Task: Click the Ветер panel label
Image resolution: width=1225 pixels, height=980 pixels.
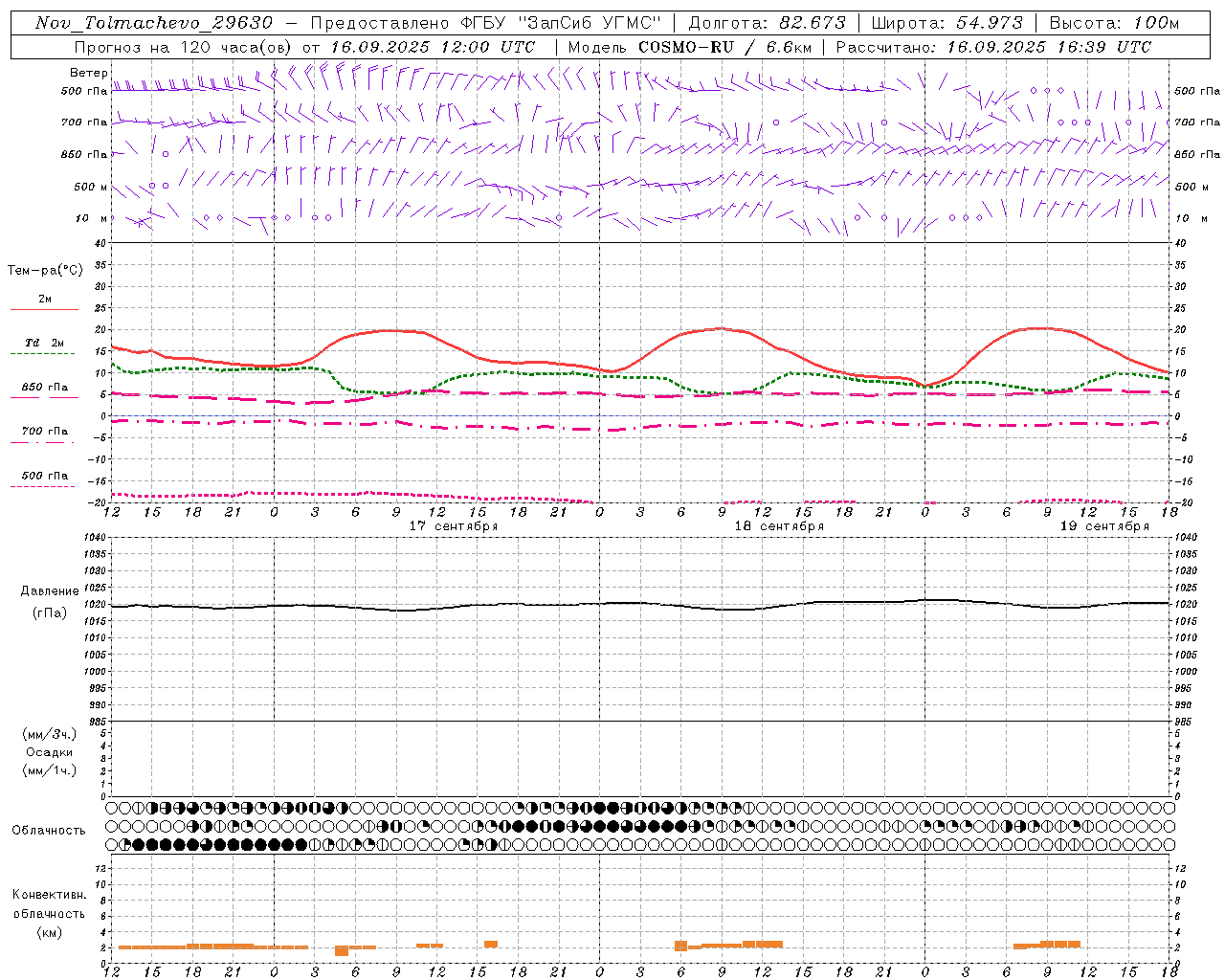Action: pyautogui.click(x=88, y=73)
